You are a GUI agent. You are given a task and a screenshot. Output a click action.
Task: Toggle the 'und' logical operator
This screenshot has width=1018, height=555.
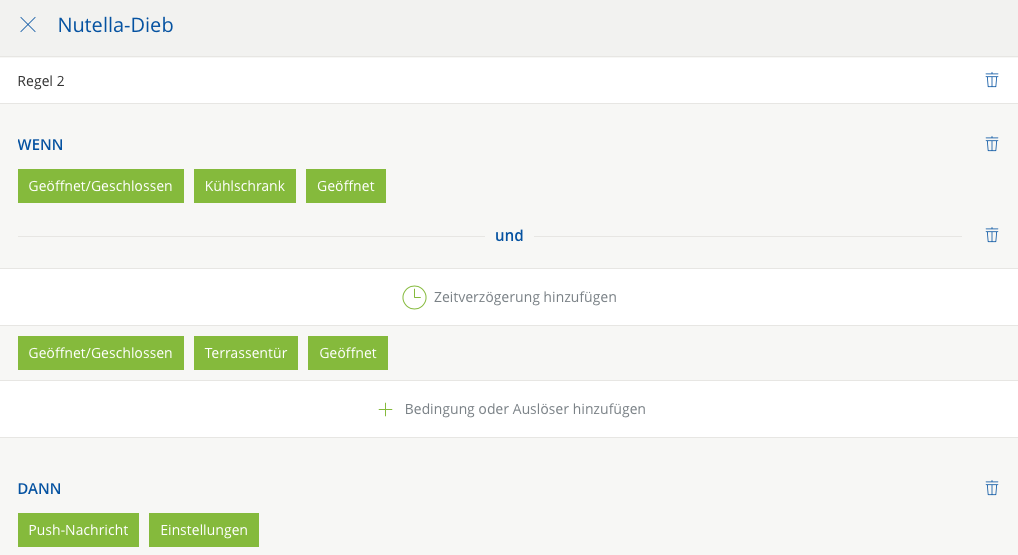click(509, 236)
